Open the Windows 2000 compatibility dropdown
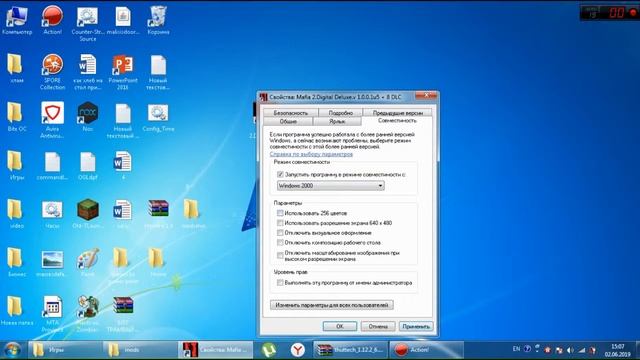 331,186
